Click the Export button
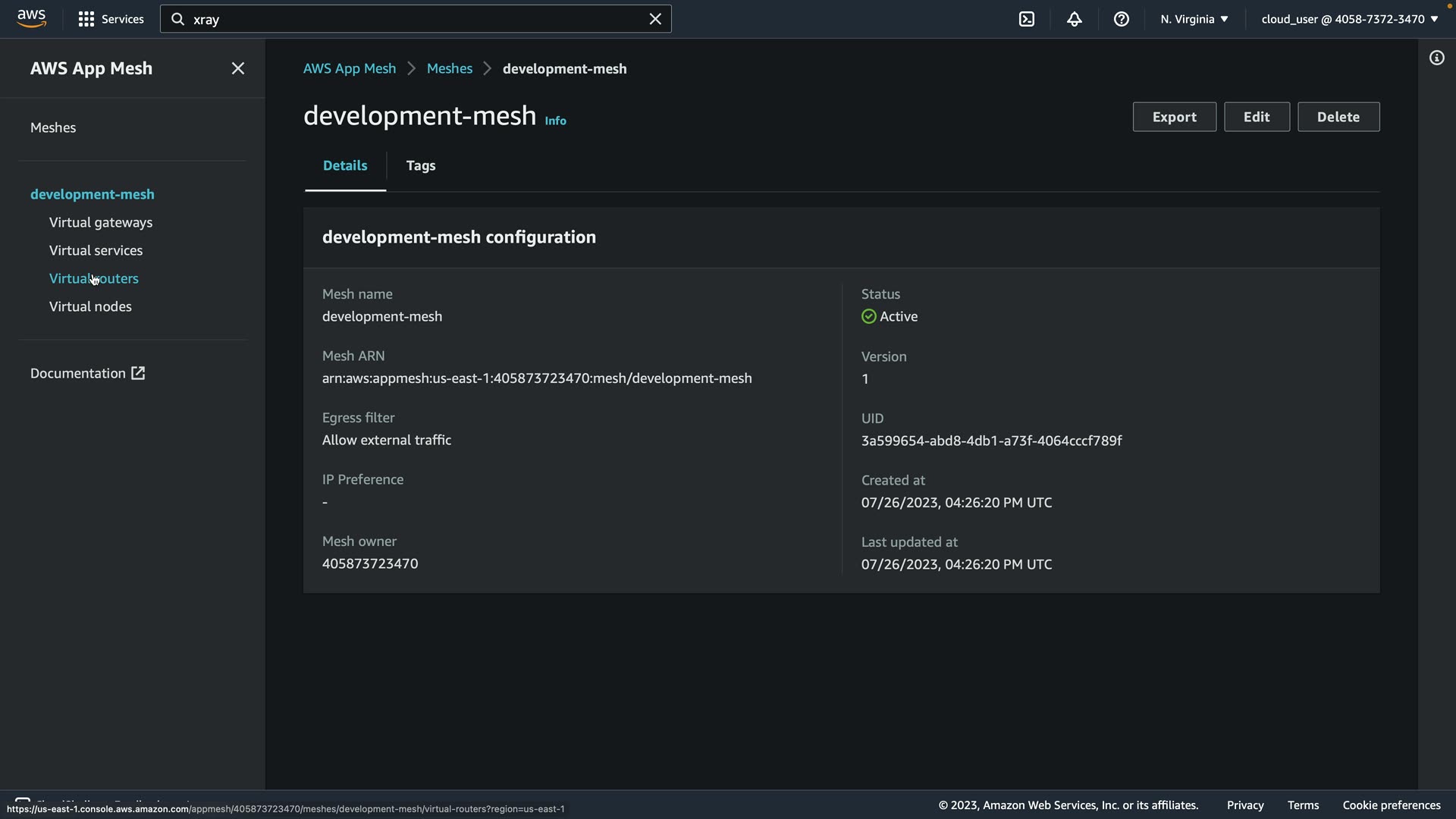Viewport: 1456px width, 819px height. (1174, 117)
